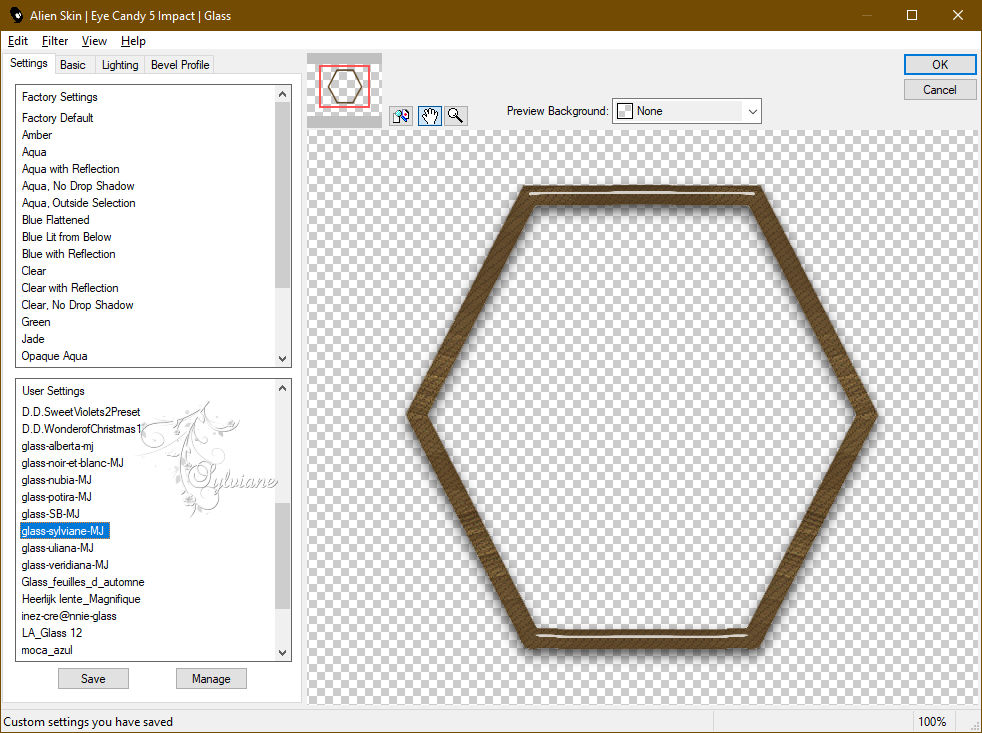The width and height of the screenshot is (982, 733).
Task: Open the Edit menu
Action: [18, 41]
